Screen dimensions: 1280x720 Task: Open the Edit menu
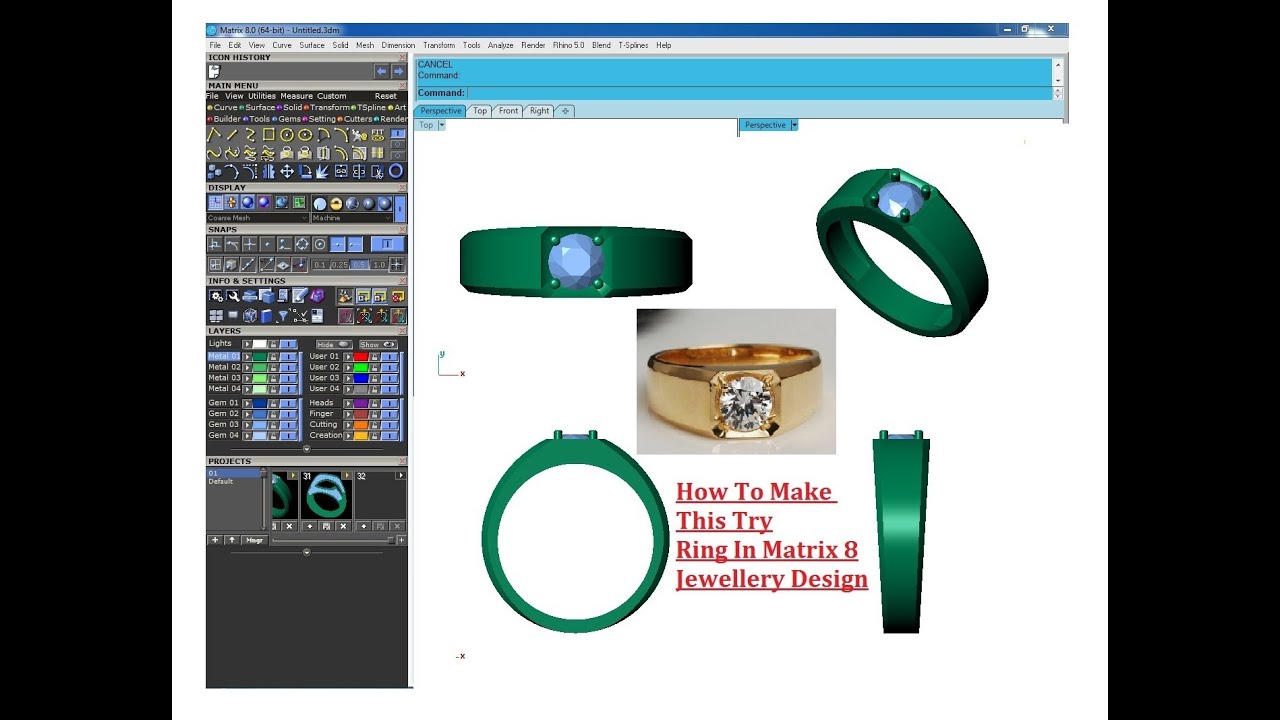(x=235, y=45)
